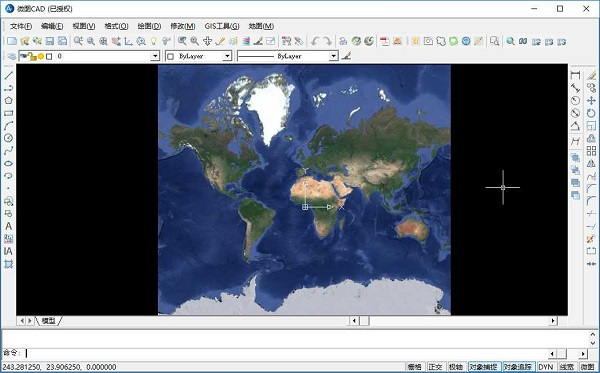
Task: Click the Redo arrow icon
Action: tap(327, 41)
